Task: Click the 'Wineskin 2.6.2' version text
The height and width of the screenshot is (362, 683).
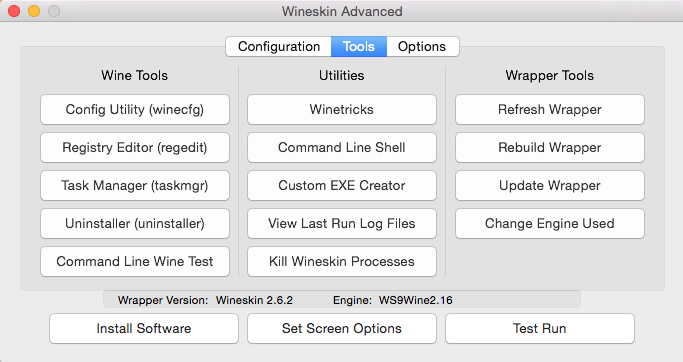Action: point(254,300)
